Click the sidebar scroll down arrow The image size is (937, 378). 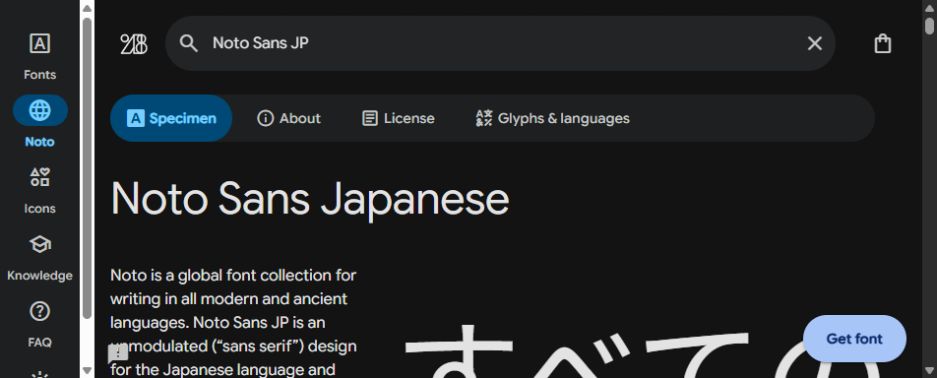tap(87, 370)
